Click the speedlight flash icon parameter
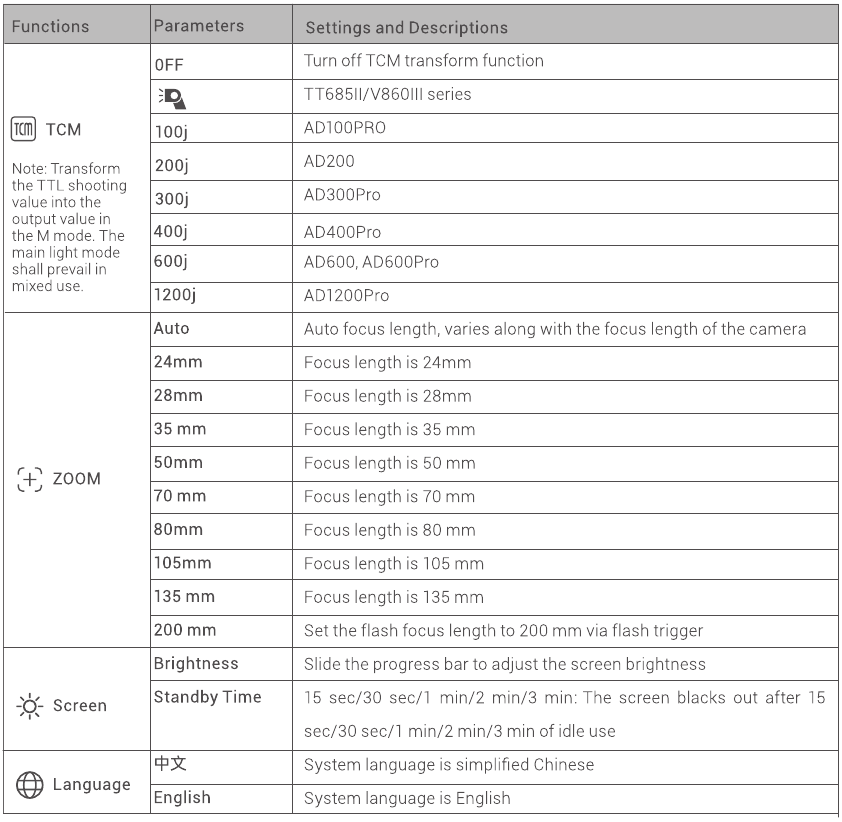Image resolution: width=842 pixels, height=822 pixels. point(172,98)
